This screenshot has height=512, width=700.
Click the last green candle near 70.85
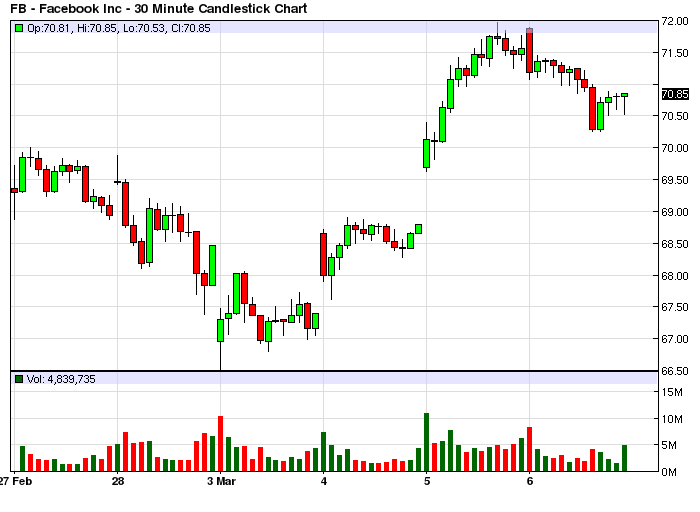point(624,95)
